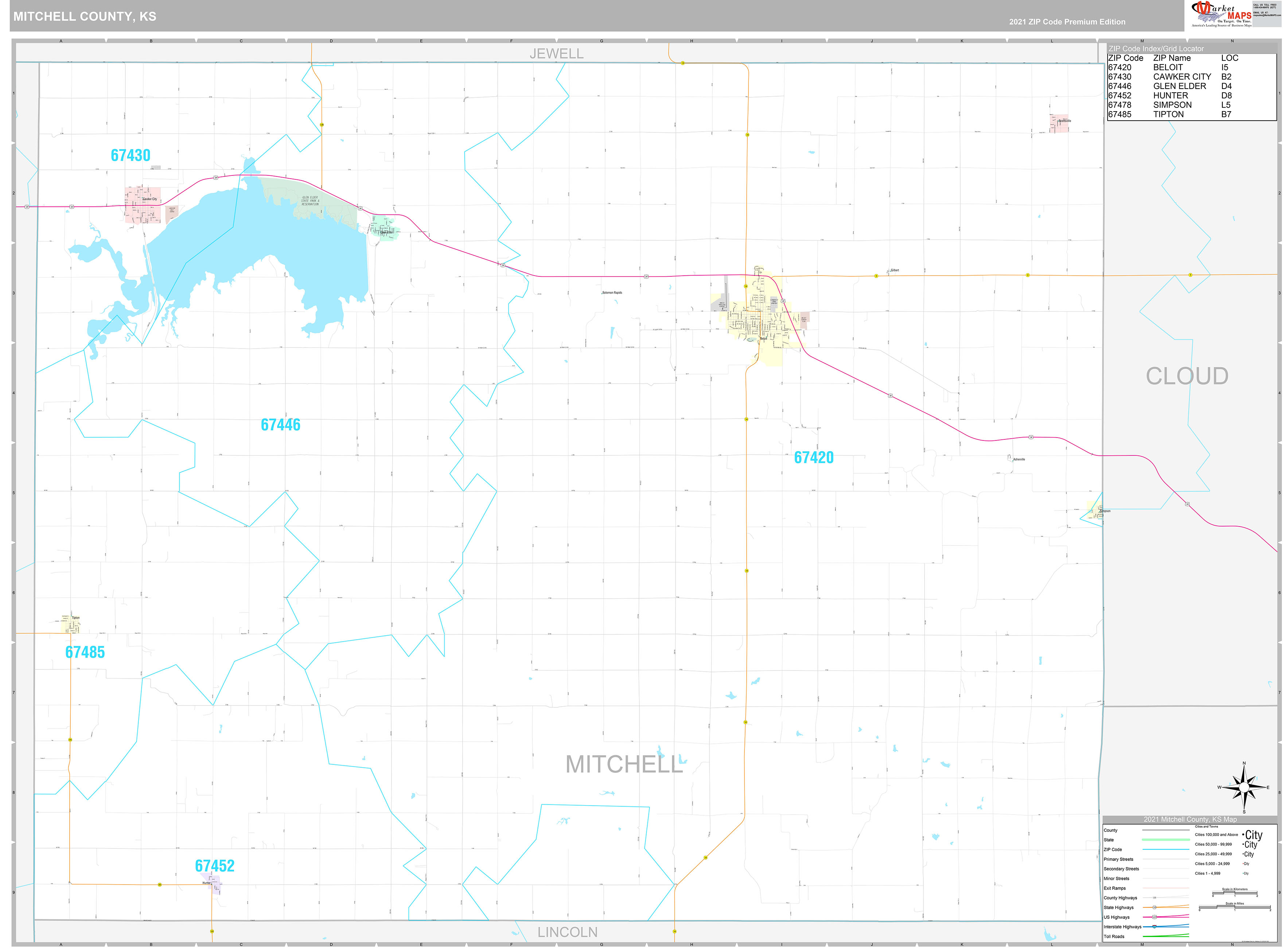1288x948 pixels.
Task: Click the green city dot for Cities 1-4,999
Action: [x=1243, y=873]
